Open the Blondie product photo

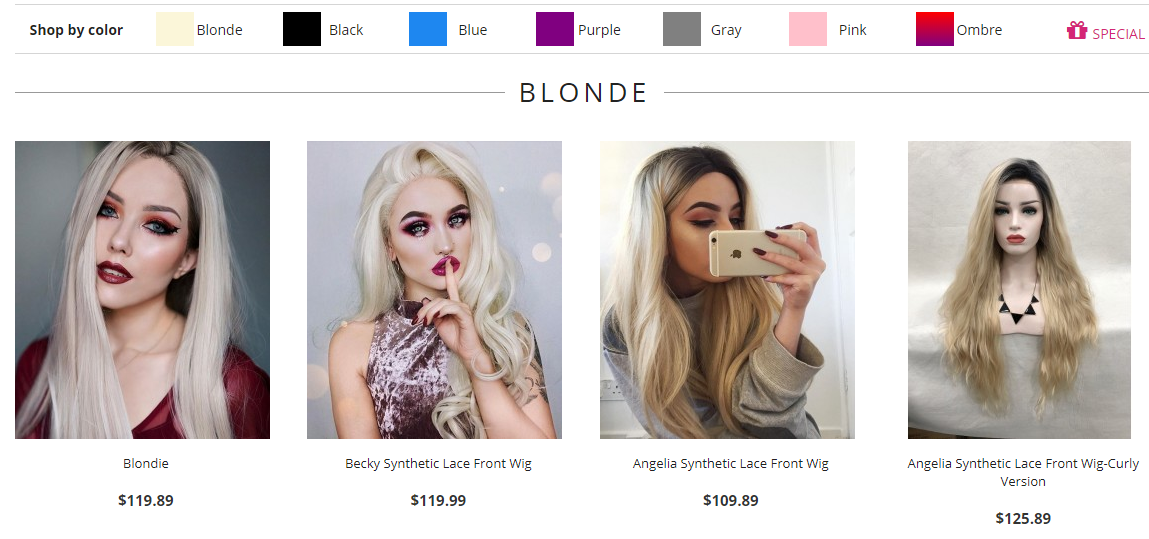tap(142, 290)
